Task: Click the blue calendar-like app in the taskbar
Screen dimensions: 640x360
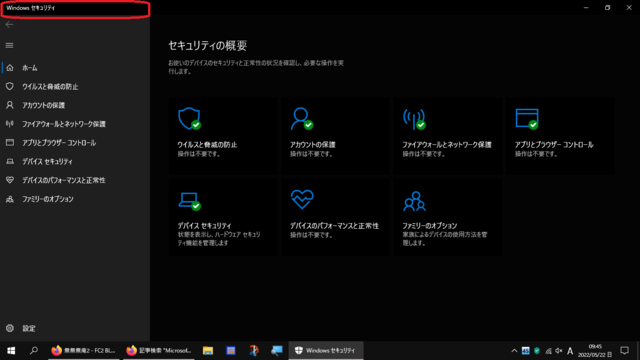Action: click(x=231, y=351)
